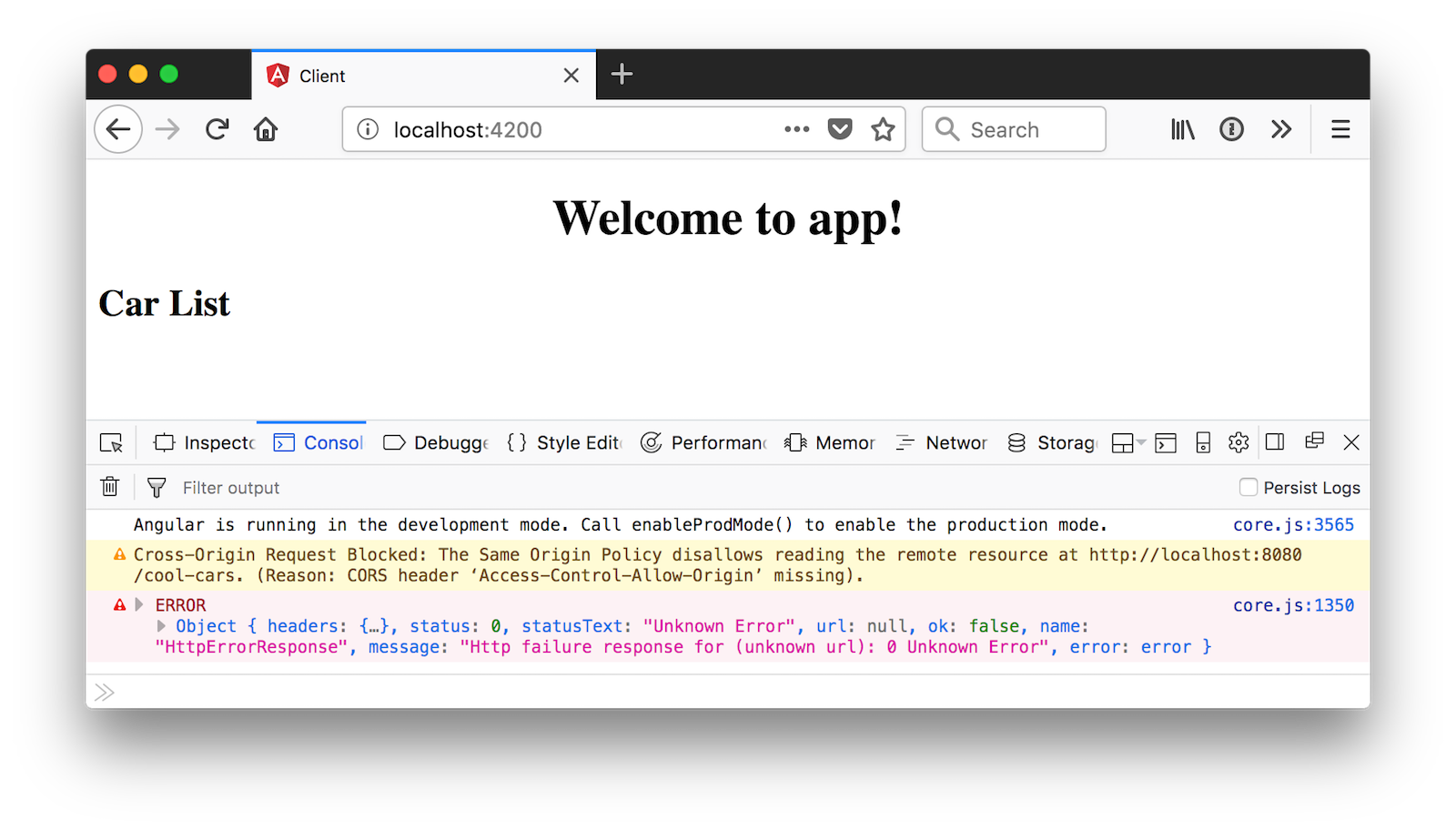Viewport: 1456px width, 831px height.
Task: Open the core.js:1350 source link
Action: coord(1293,605)
